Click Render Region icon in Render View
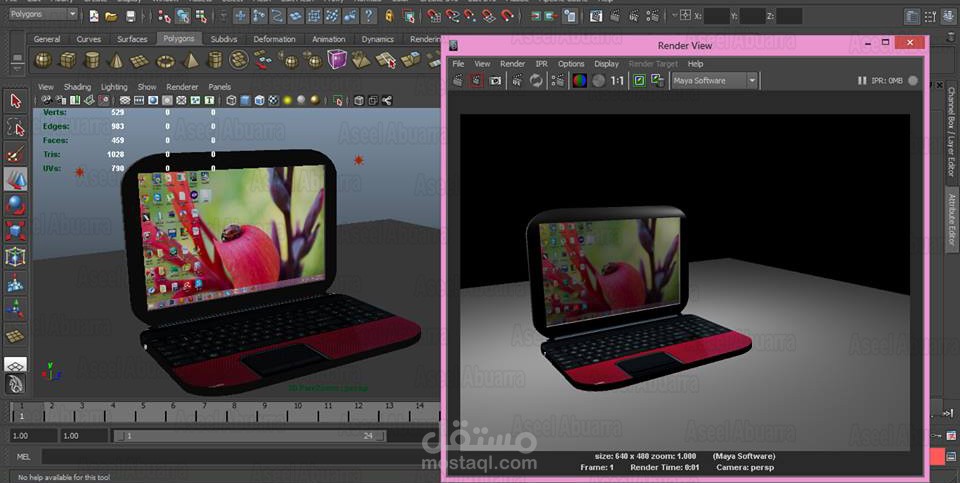Image resolution: width=960 pixels, height=483 pixels. [476, 80]
